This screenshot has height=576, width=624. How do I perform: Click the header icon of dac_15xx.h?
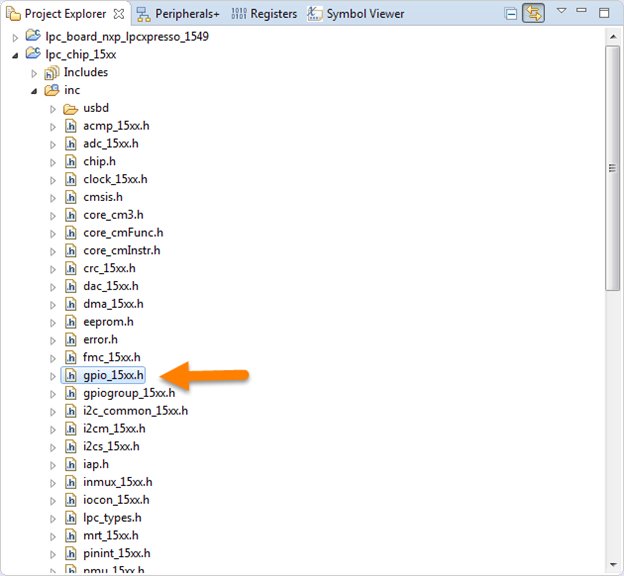pyautogui.click(x=70, y=286)
